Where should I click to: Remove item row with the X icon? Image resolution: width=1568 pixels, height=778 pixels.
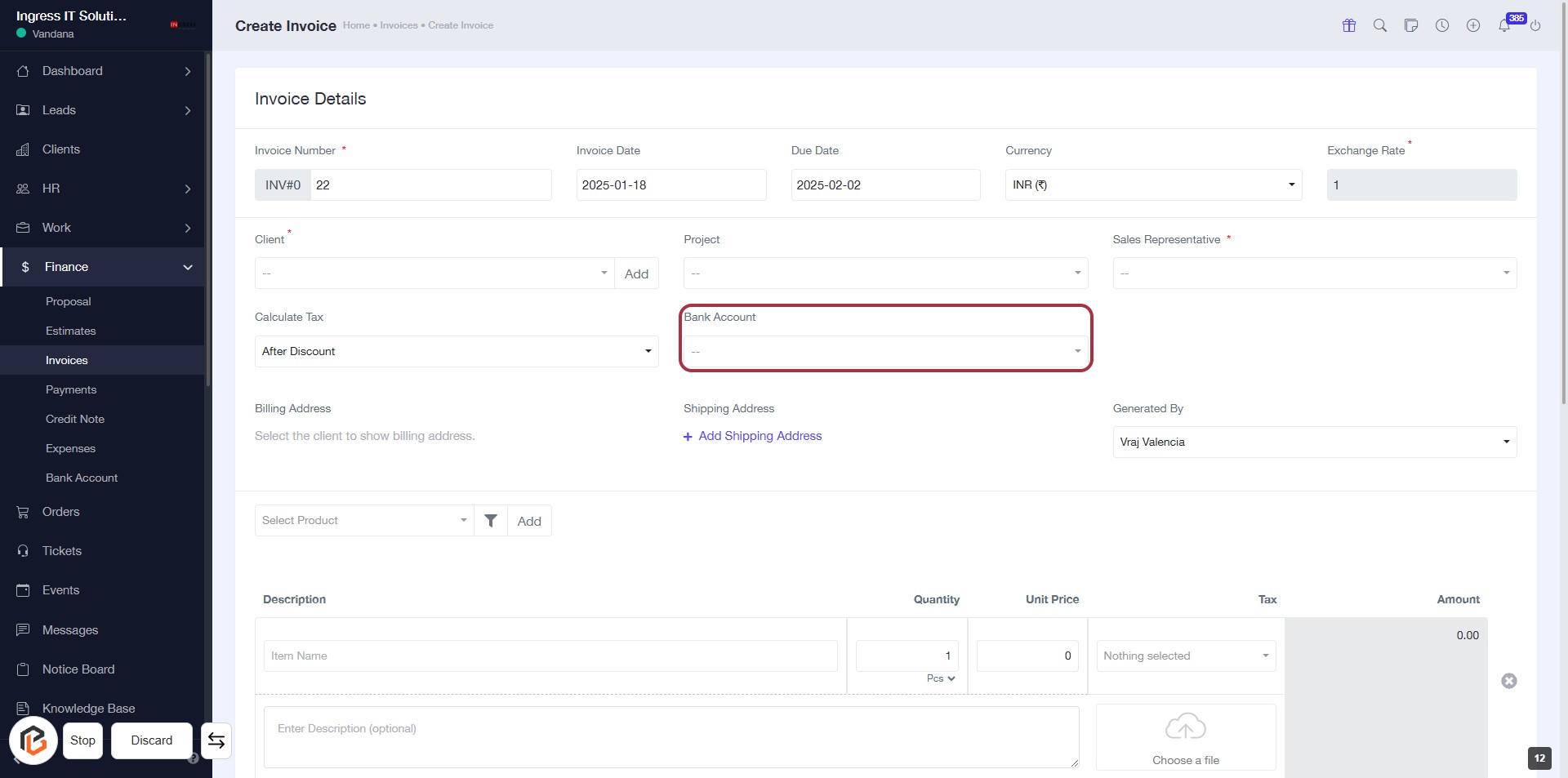1509,681
